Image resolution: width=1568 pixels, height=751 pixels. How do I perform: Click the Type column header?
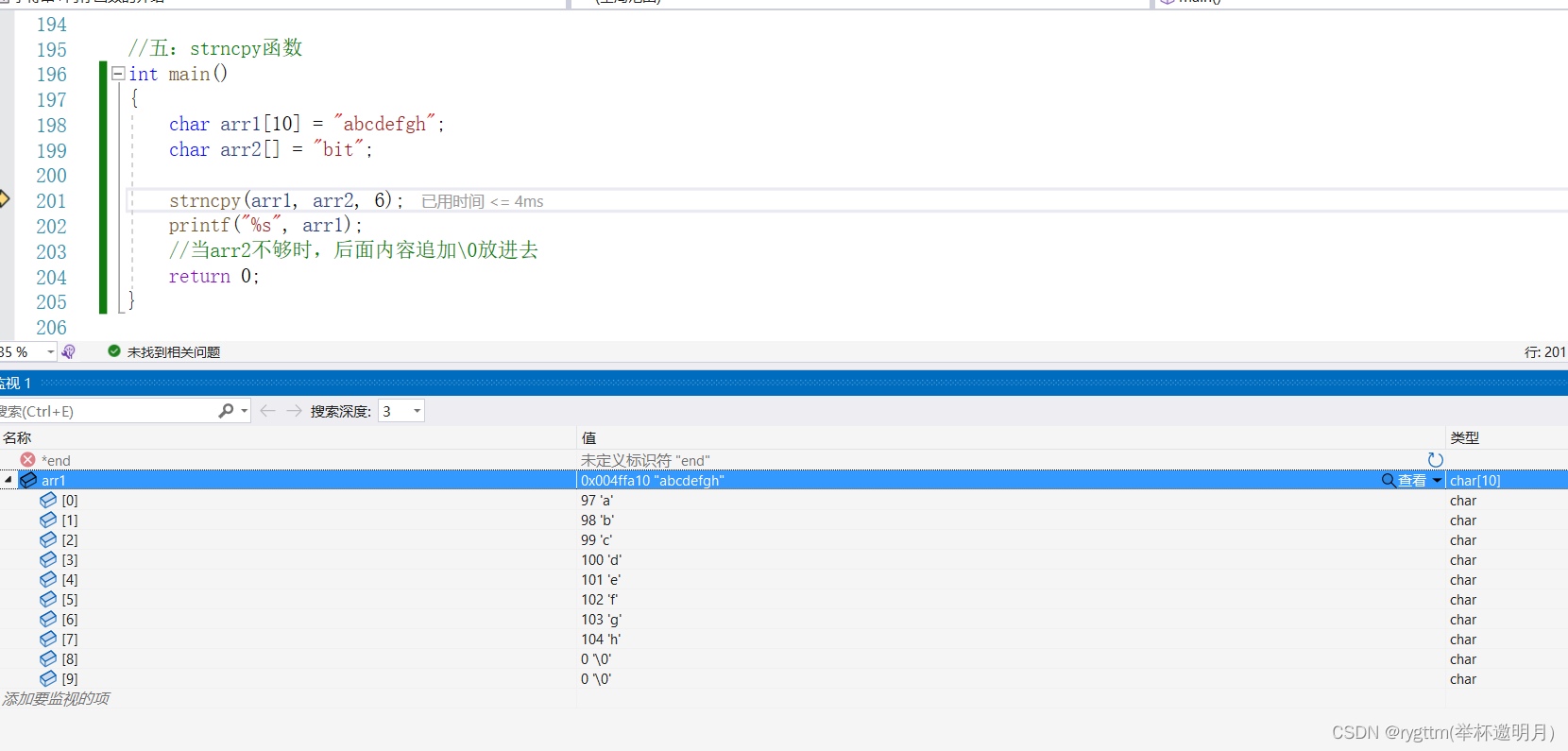(x=1465, y=437)
